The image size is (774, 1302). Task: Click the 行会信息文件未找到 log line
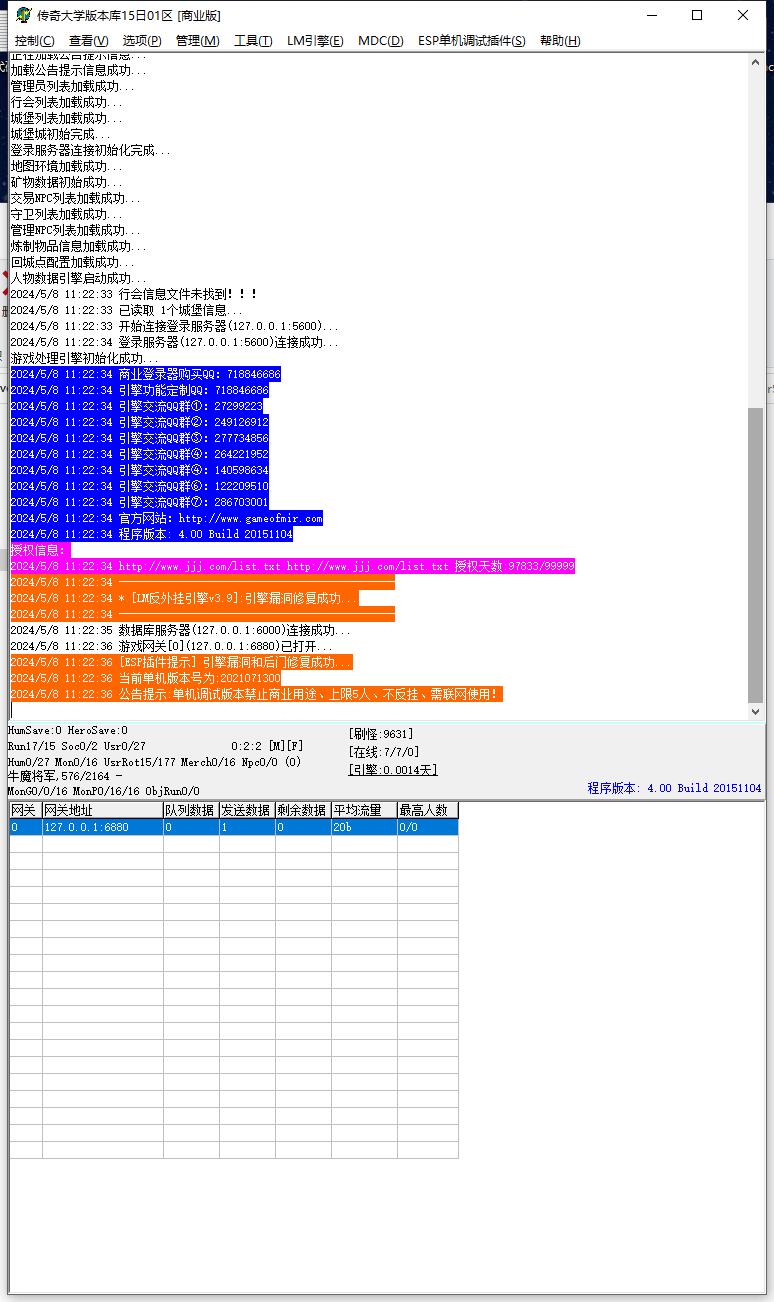(134, 294)
